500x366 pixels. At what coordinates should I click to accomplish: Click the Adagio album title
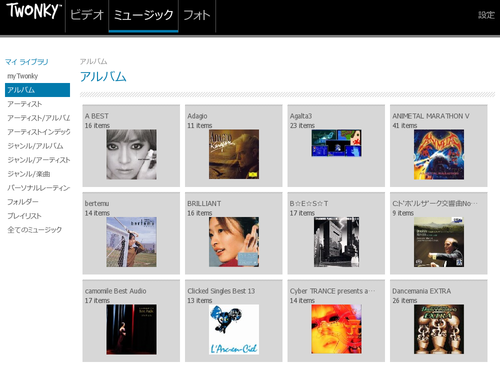(197, 116)
